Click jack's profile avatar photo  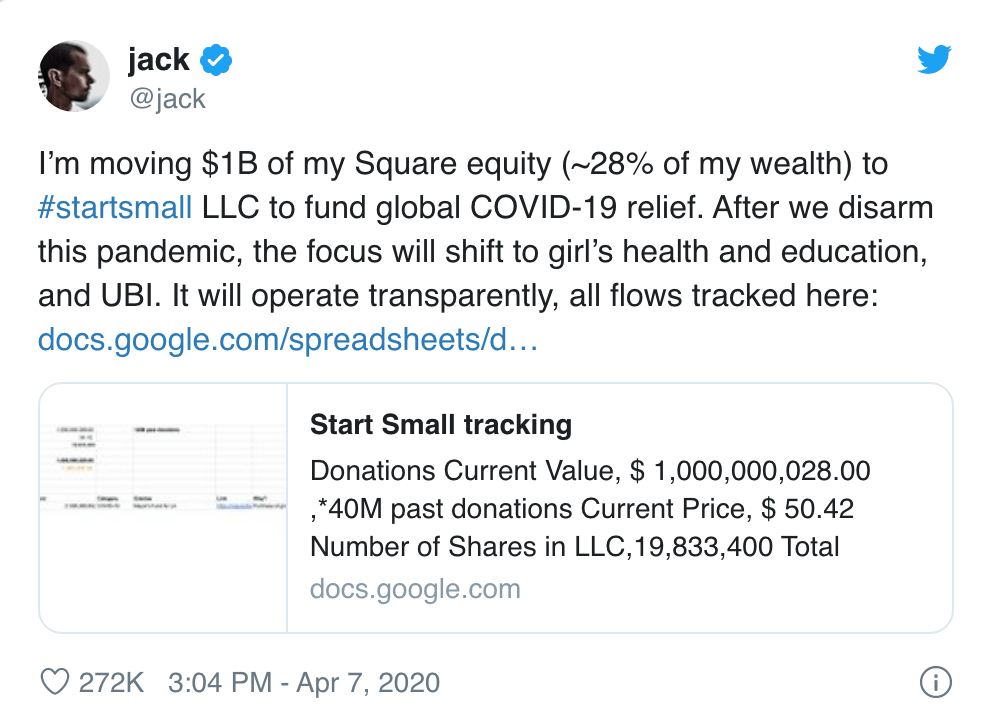[x=73, y=78]
